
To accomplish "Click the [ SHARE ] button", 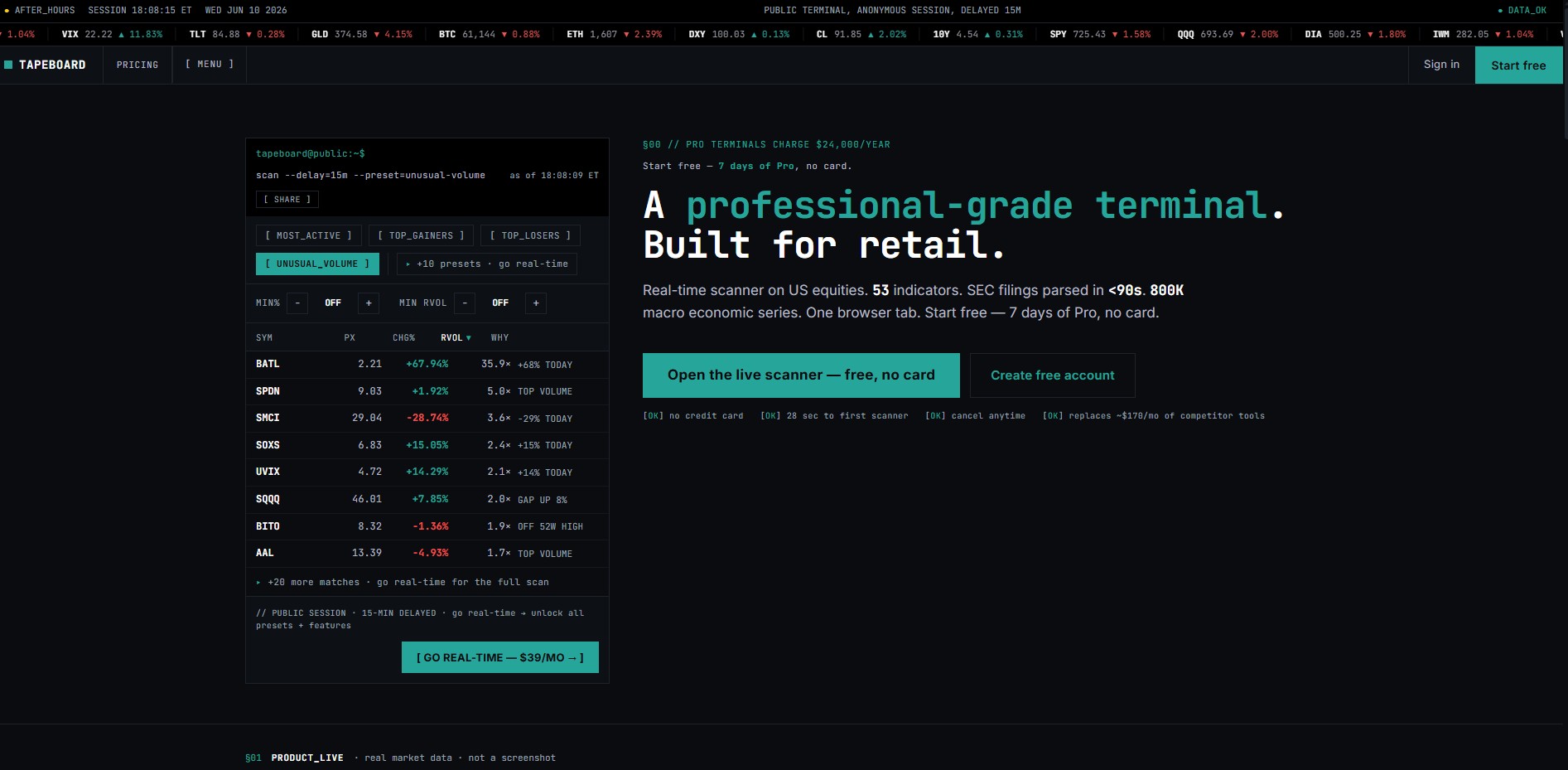I will tap(287, 200).
